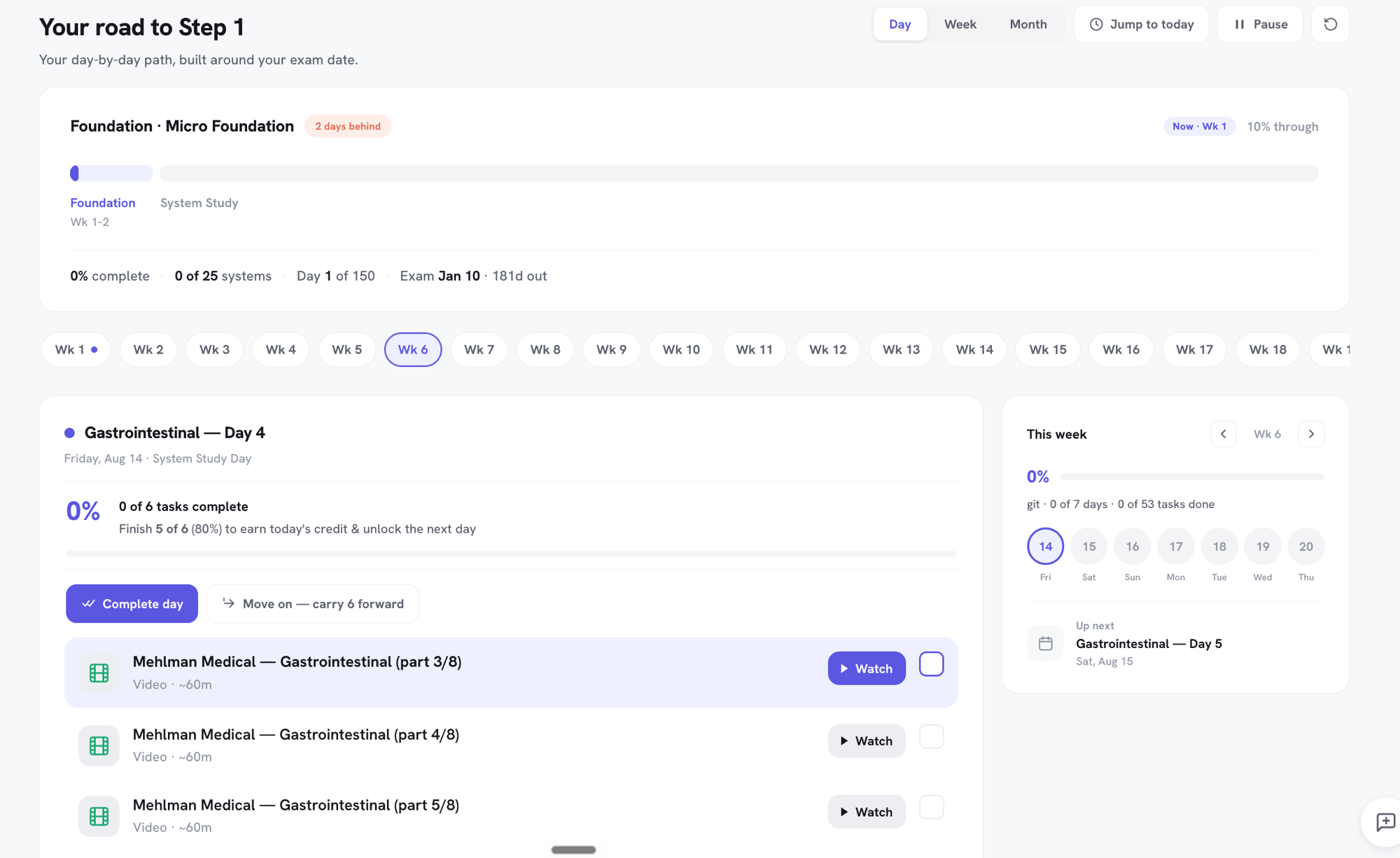The width and height of the screenshot is (1400, 858).
Task: Click the bottom horizontal scroll handle
Action: (x=573, y=850)
